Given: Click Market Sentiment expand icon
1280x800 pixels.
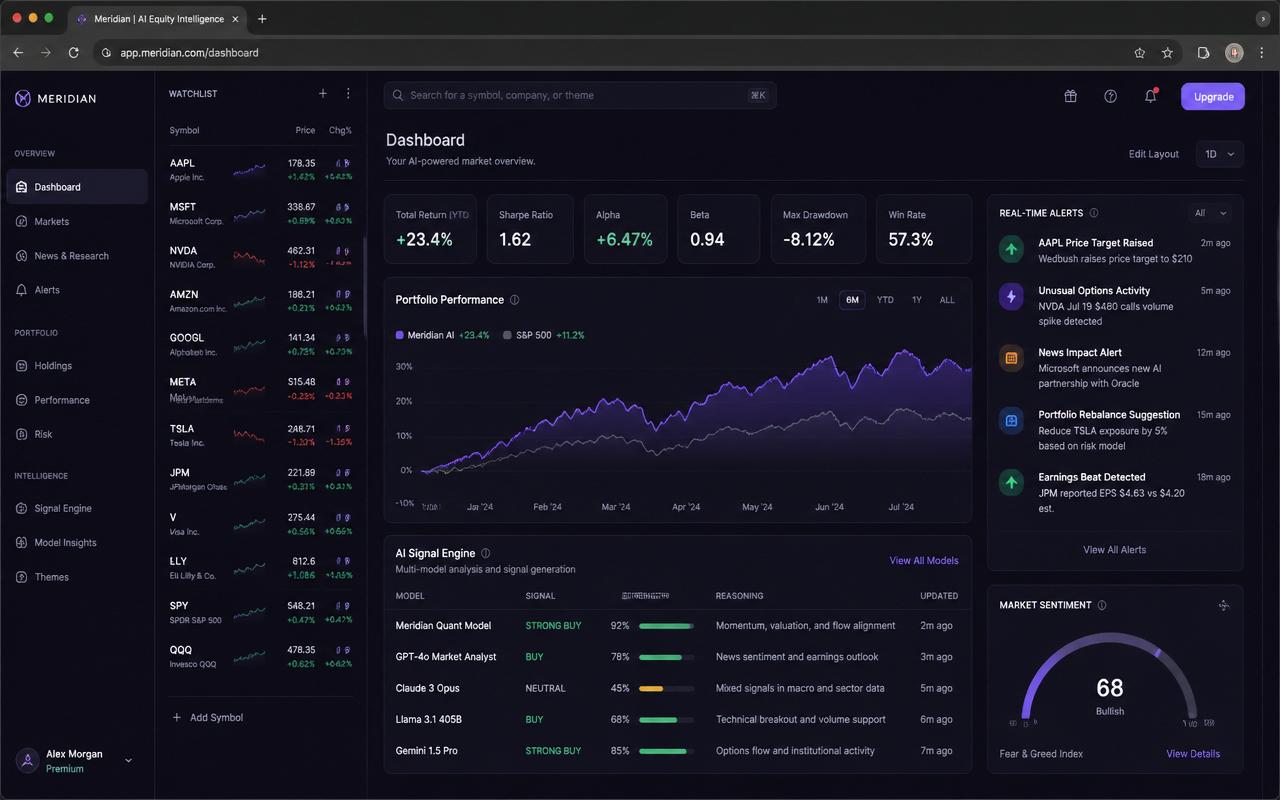Looking at the screenshot, I should click(x=1223, y=605).
